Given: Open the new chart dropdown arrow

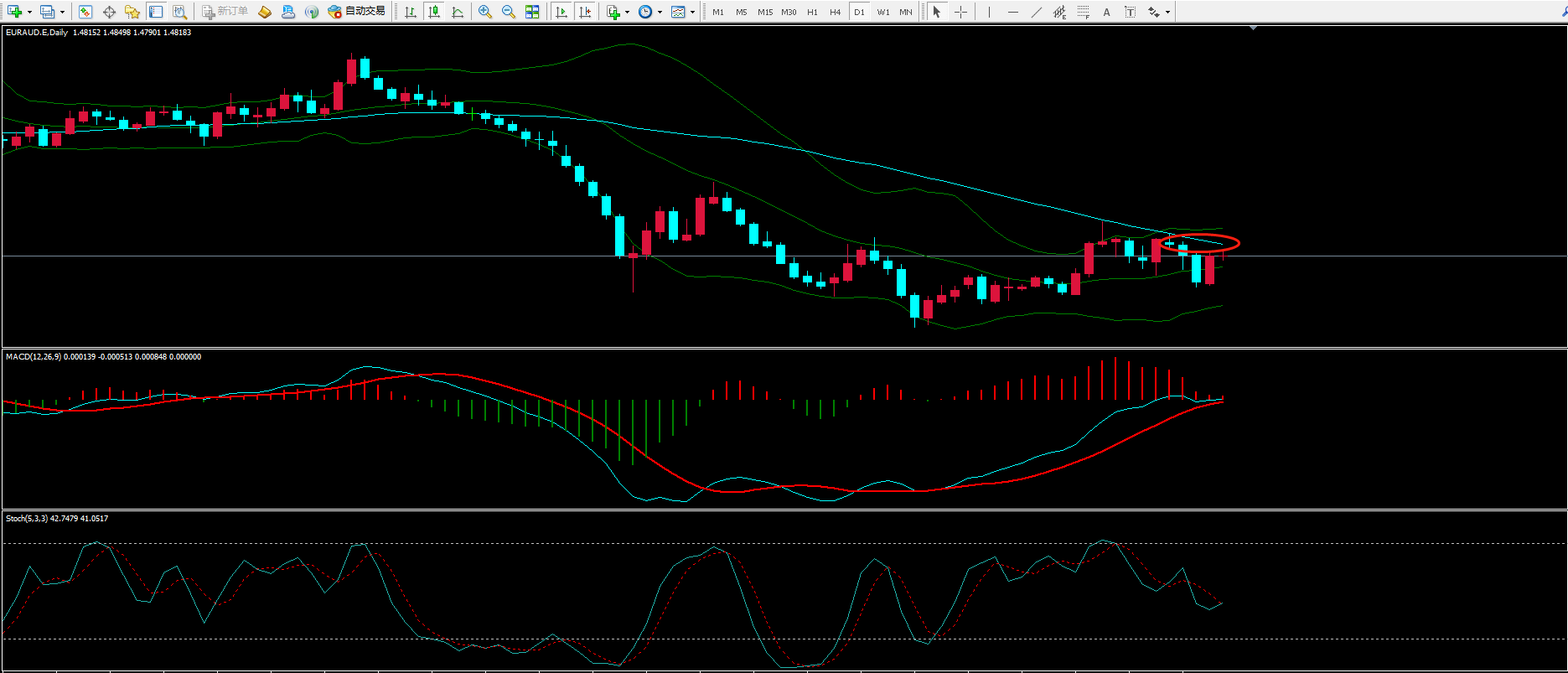Looking at the screenshot, I should click(29, 12).
